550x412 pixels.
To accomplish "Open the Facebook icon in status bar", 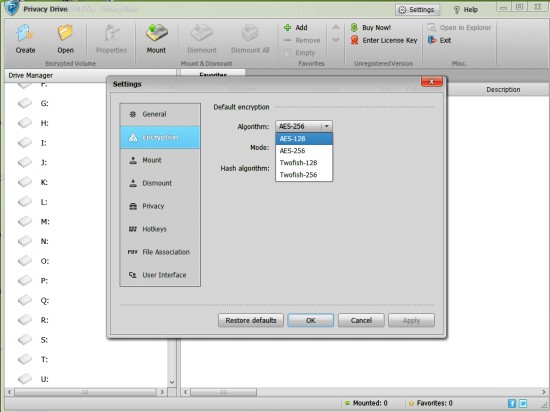I will [512, 403].
